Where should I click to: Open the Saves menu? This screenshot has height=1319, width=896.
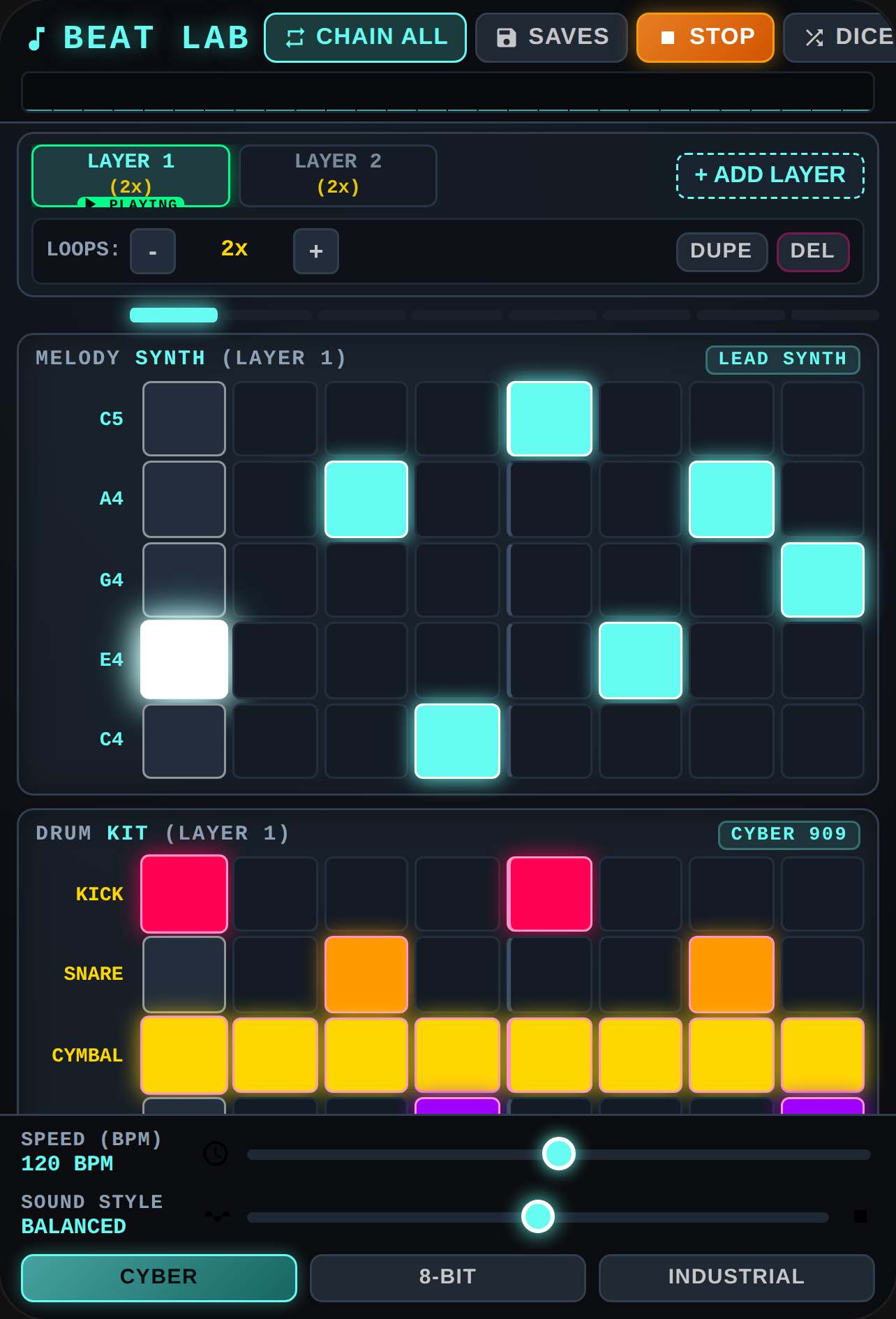click(551, 38)
